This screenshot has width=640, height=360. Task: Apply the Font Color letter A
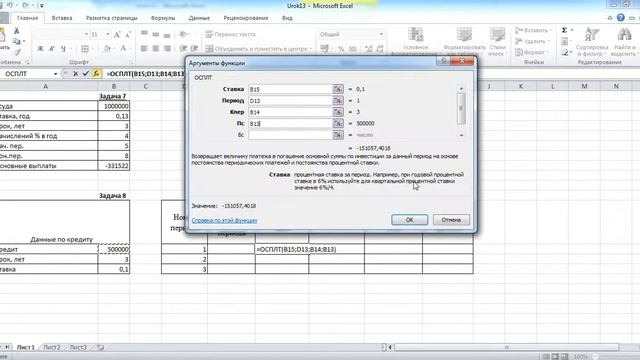click(x=123, y=49)
